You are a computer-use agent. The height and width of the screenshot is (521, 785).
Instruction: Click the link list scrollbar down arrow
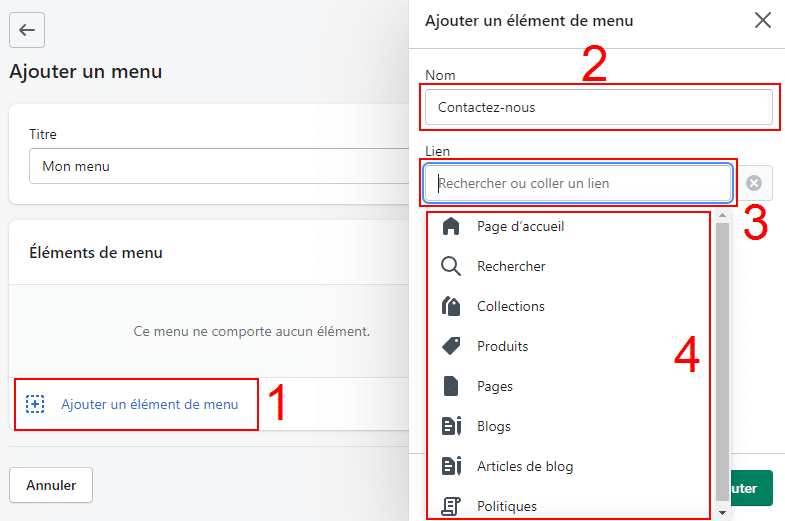[x=722, y=512]
